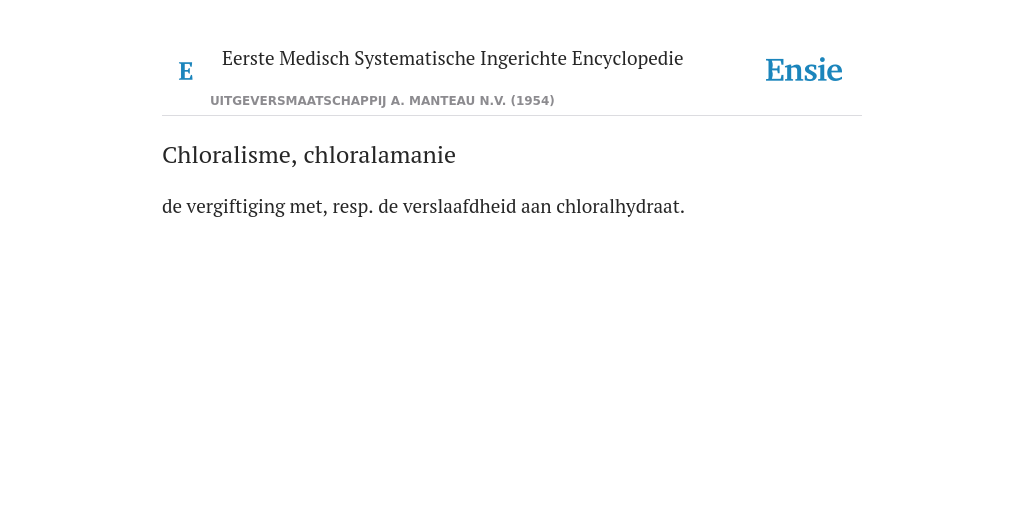1024x512 pixels.
Task: Open the Ensie logo homepage link
Action: 804,70
